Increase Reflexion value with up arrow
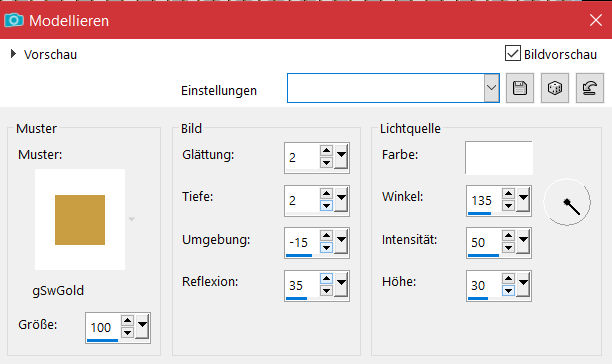Viewport: 612px width, 364px height. [x=326, y=278]
